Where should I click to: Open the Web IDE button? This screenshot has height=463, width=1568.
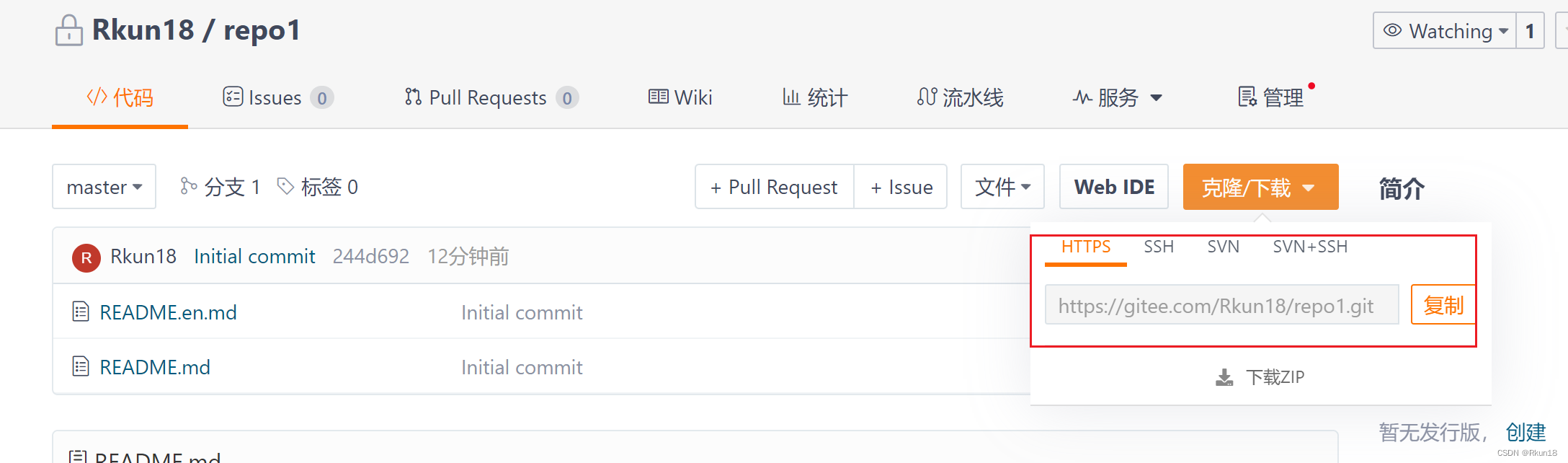point(1114,187)
